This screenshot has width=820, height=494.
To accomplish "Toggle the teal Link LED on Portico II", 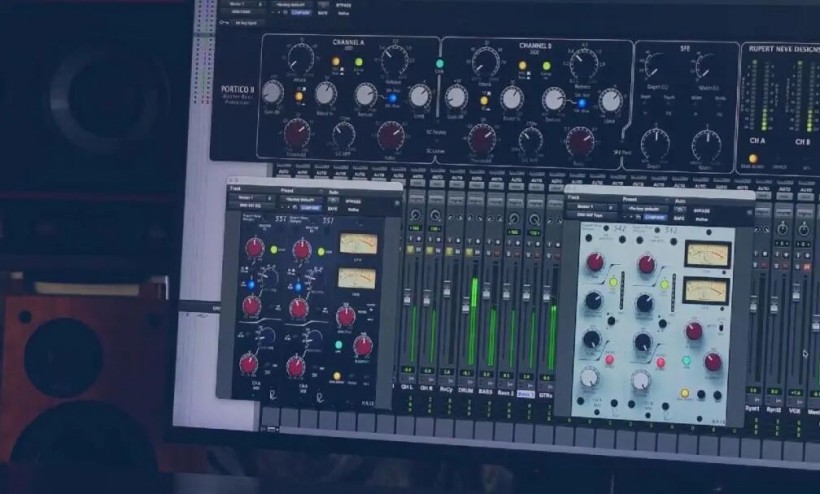I will click(440, 64).
